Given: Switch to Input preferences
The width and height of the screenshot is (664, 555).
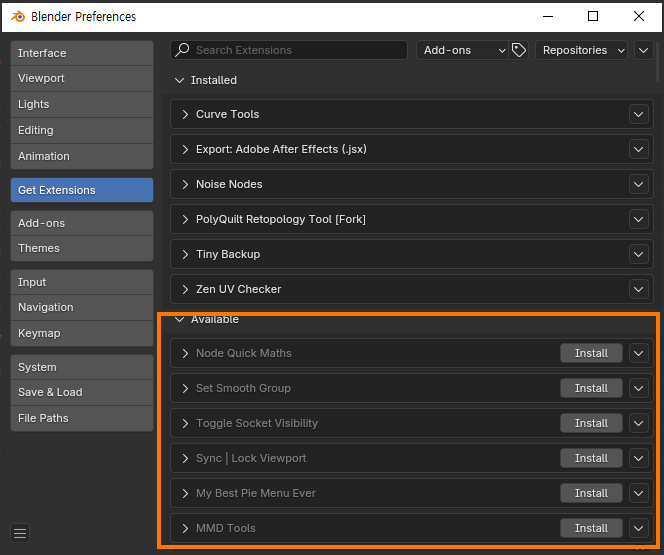Looking at the screenshot, I should (x=82, y=282).
